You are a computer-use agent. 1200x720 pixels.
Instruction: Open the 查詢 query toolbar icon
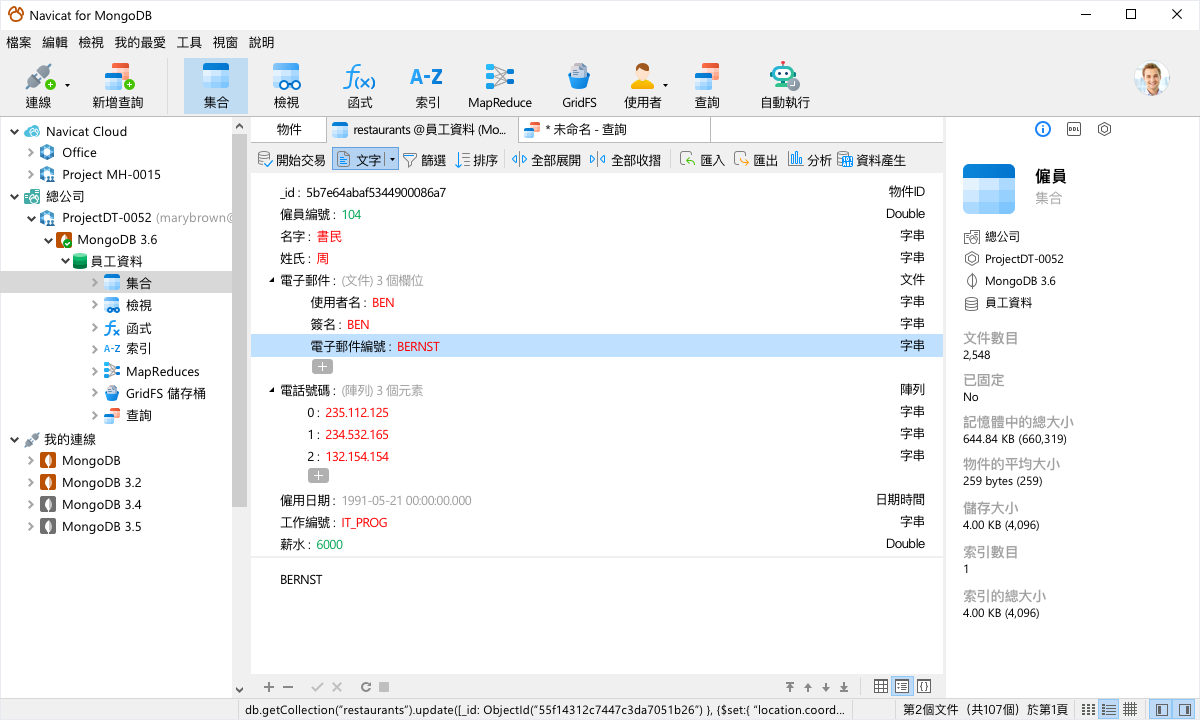tap(707, 86)
